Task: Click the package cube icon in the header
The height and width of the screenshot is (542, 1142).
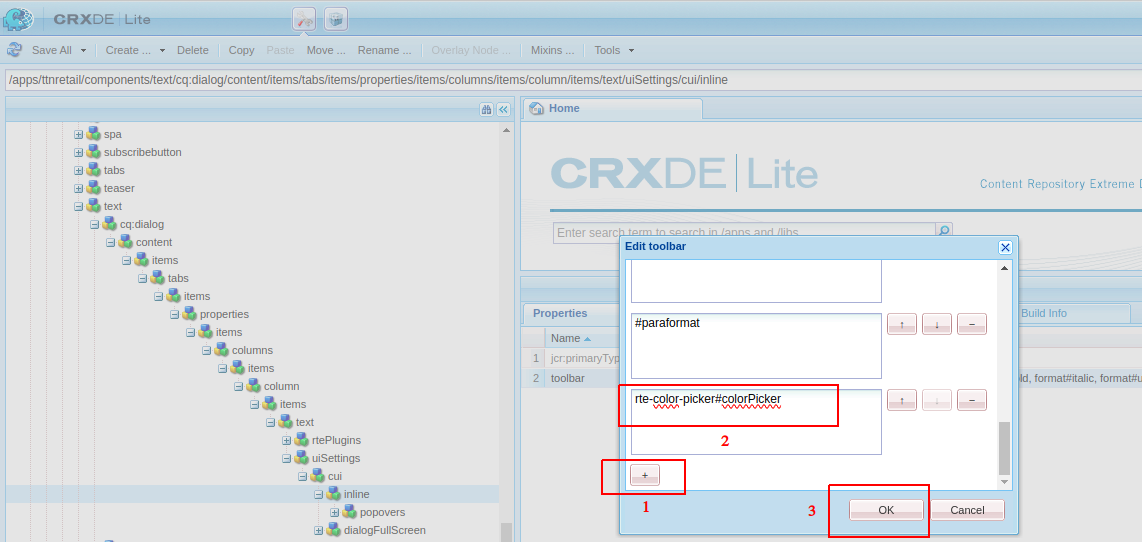Action: [x=336, y=19]
